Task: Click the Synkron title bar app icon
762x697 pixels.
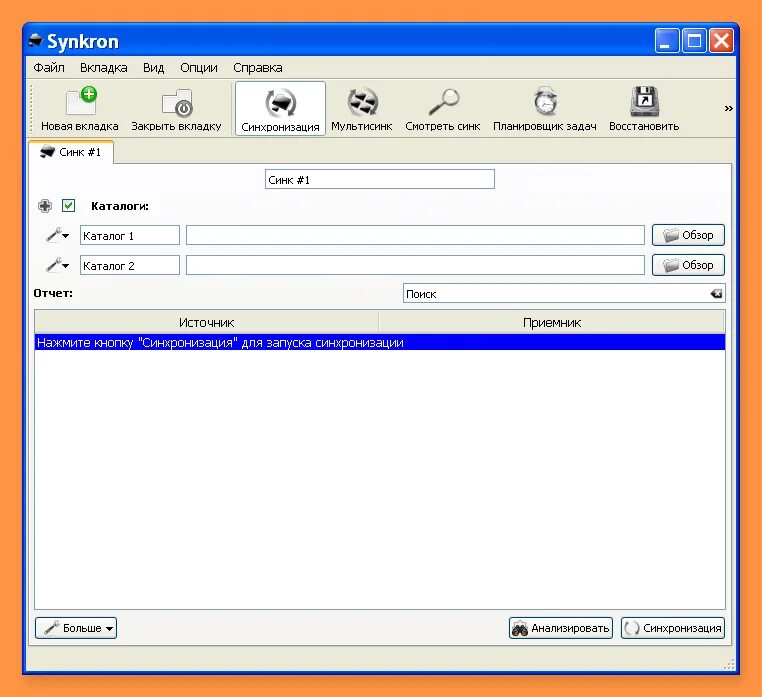Action: (x=36, y=41)
